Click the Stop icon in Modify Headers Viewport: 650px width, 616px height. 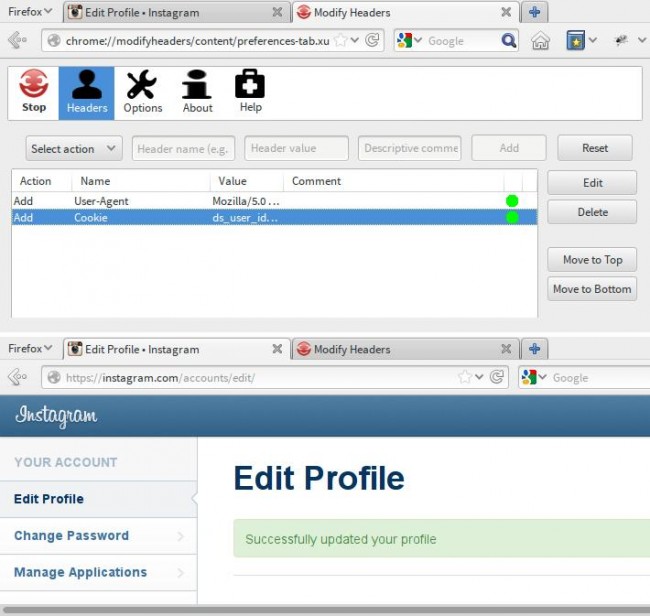tap(34, 92)
